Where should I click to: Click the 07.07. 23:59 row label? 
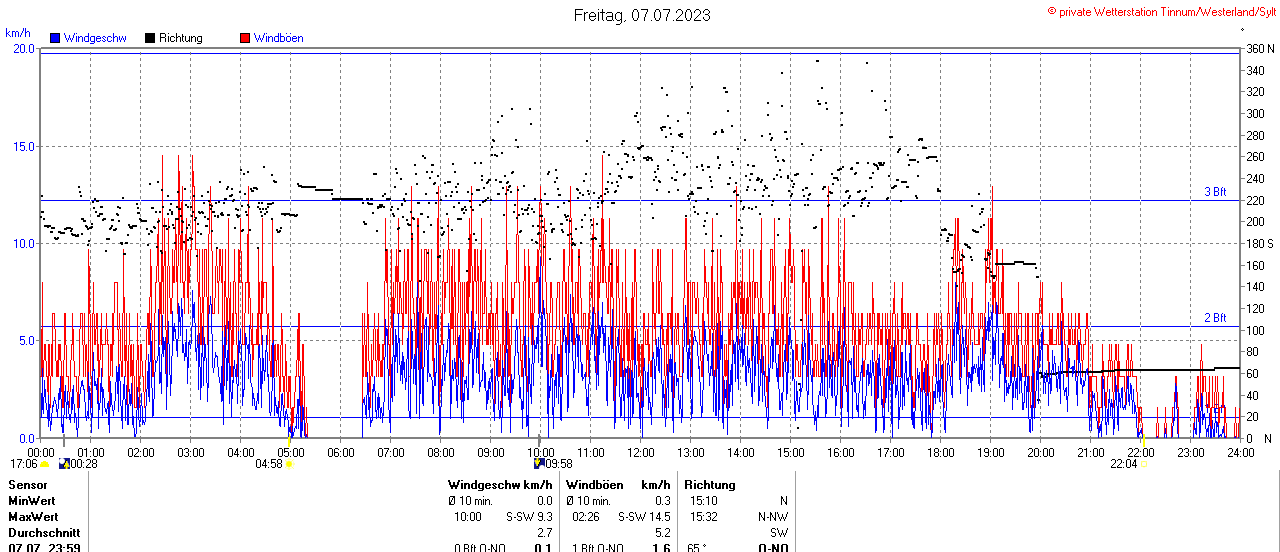(44, 547)
